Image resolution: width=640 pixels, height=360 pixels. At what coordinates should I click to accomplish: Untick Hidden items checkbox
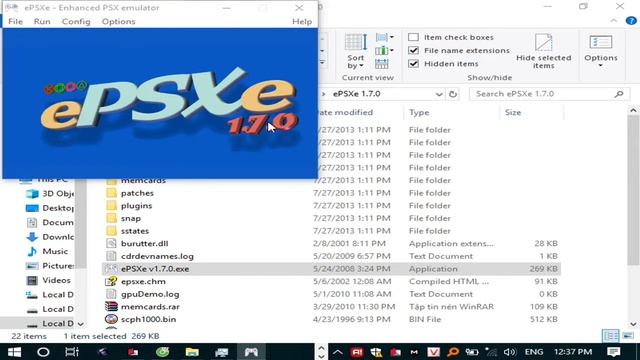[x=413, y=64]
